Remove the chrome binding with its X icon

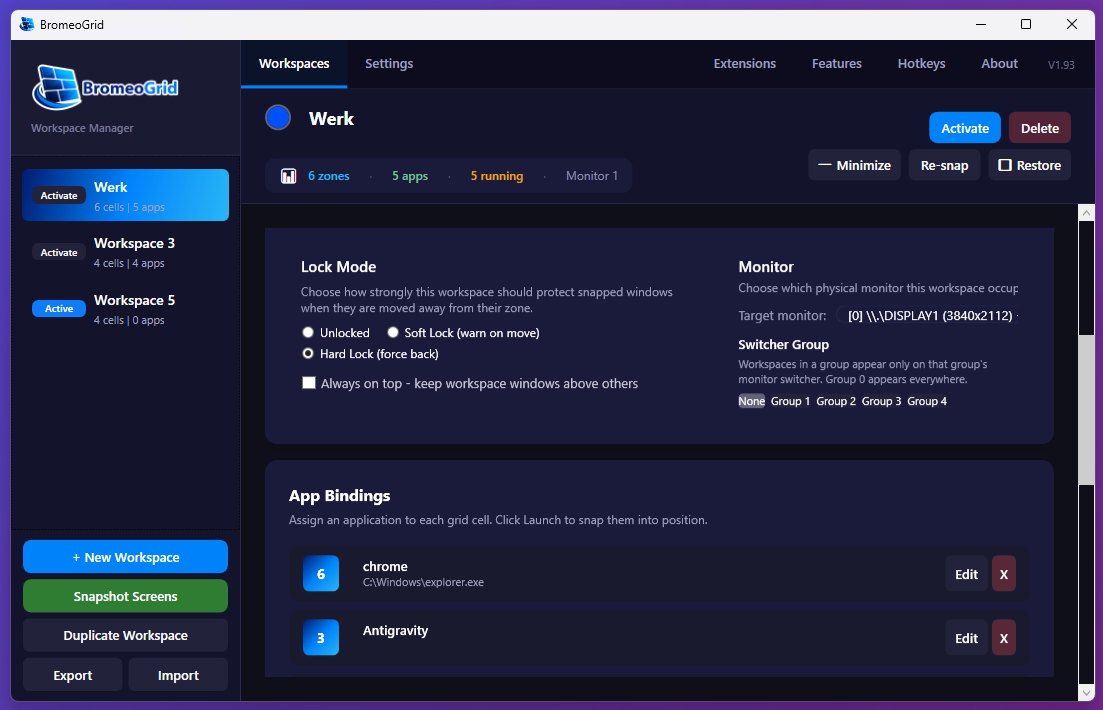[1003, 573]
